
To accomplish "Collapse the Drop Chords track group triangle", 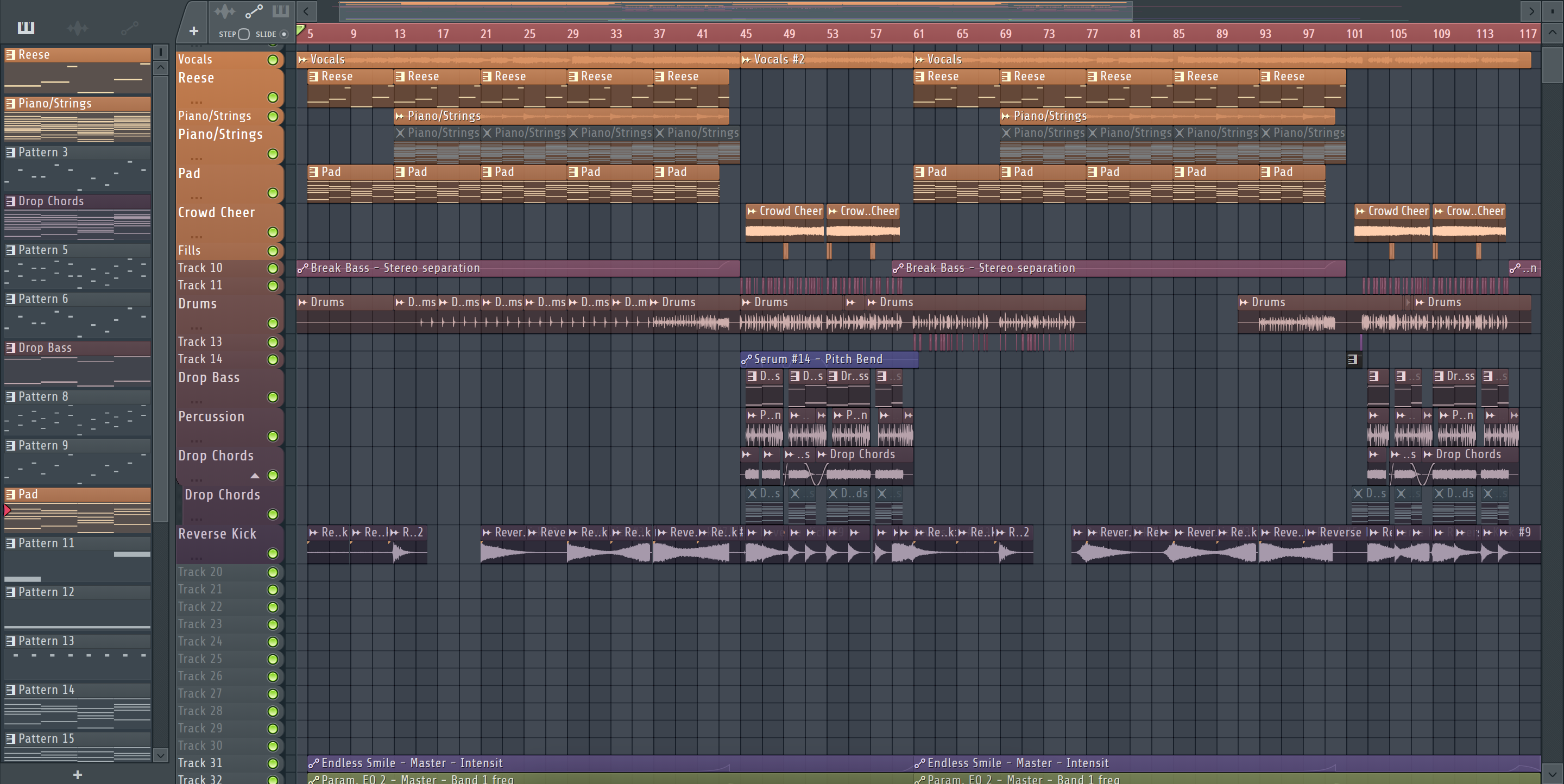I will (255, 475).
